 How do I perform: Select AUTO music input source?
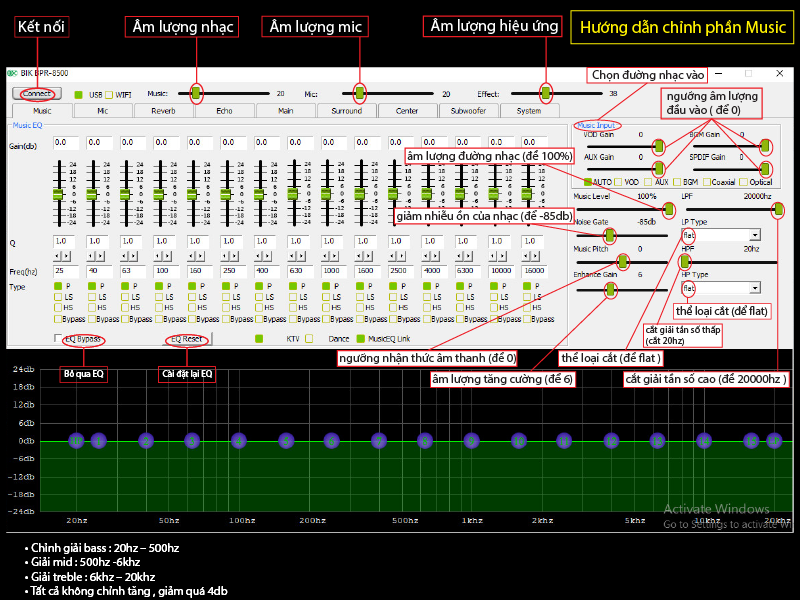tap(588, 182)
